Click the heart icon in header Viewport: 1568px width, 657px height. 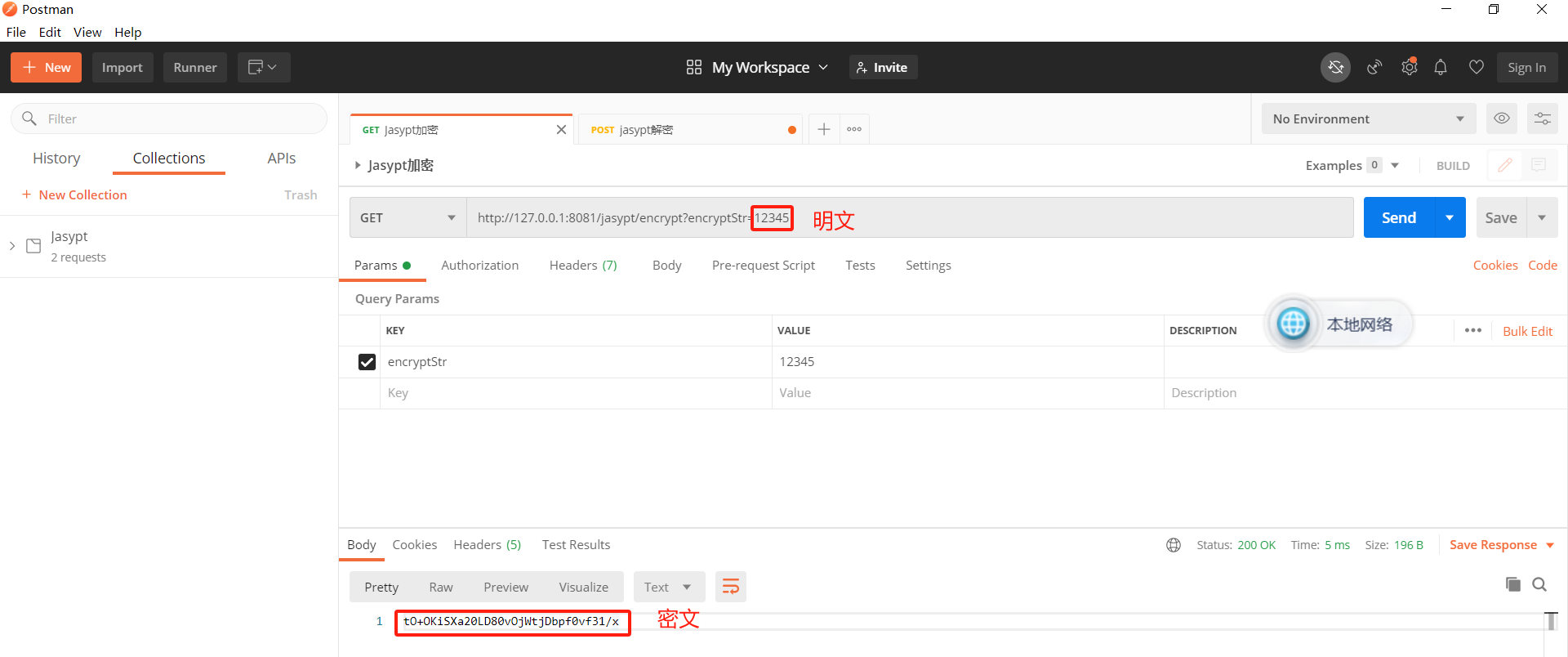[x=1476, y=67]
